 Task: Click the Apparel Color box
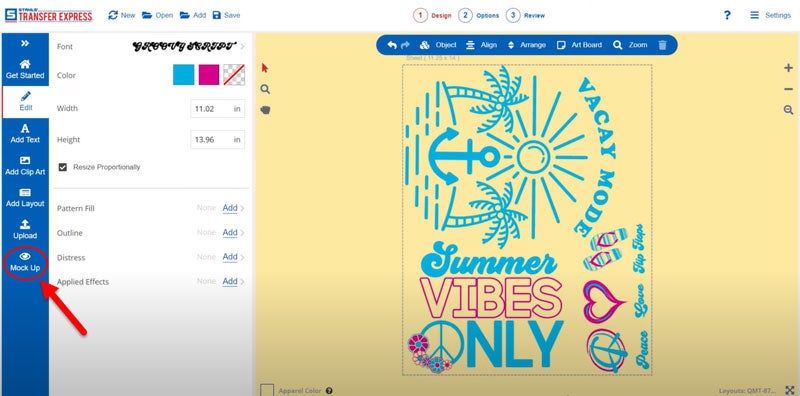267,390
